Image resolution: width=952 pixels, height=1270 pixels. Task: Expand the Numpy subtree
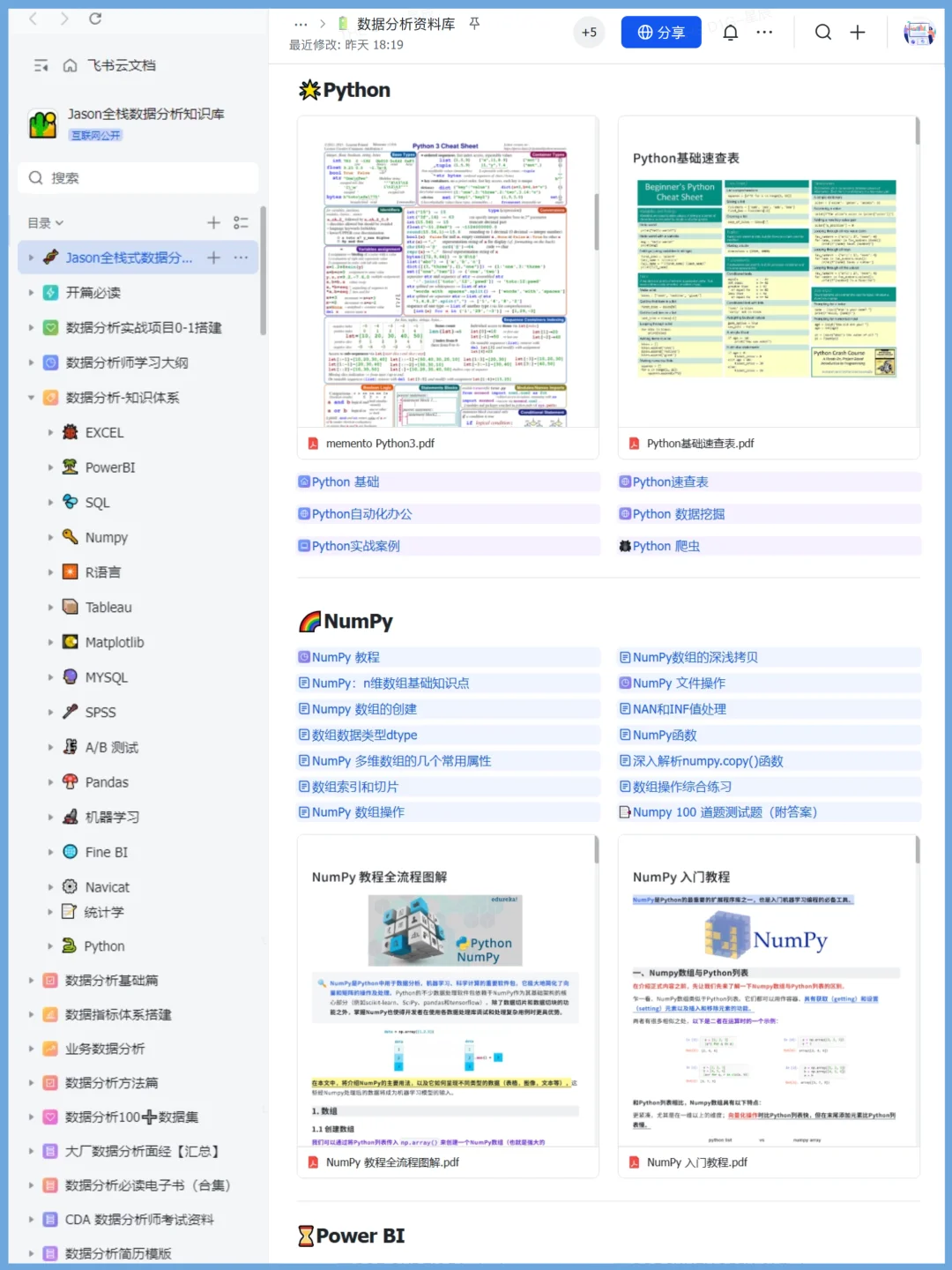coord(50,537)
